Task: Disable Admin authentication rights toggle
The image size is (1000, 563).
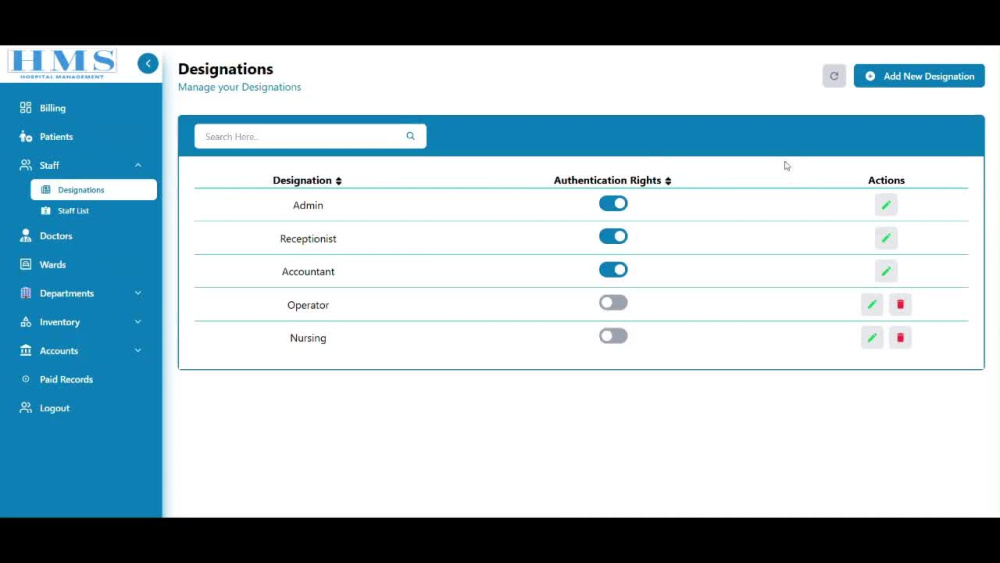Action: click(613, 203)
